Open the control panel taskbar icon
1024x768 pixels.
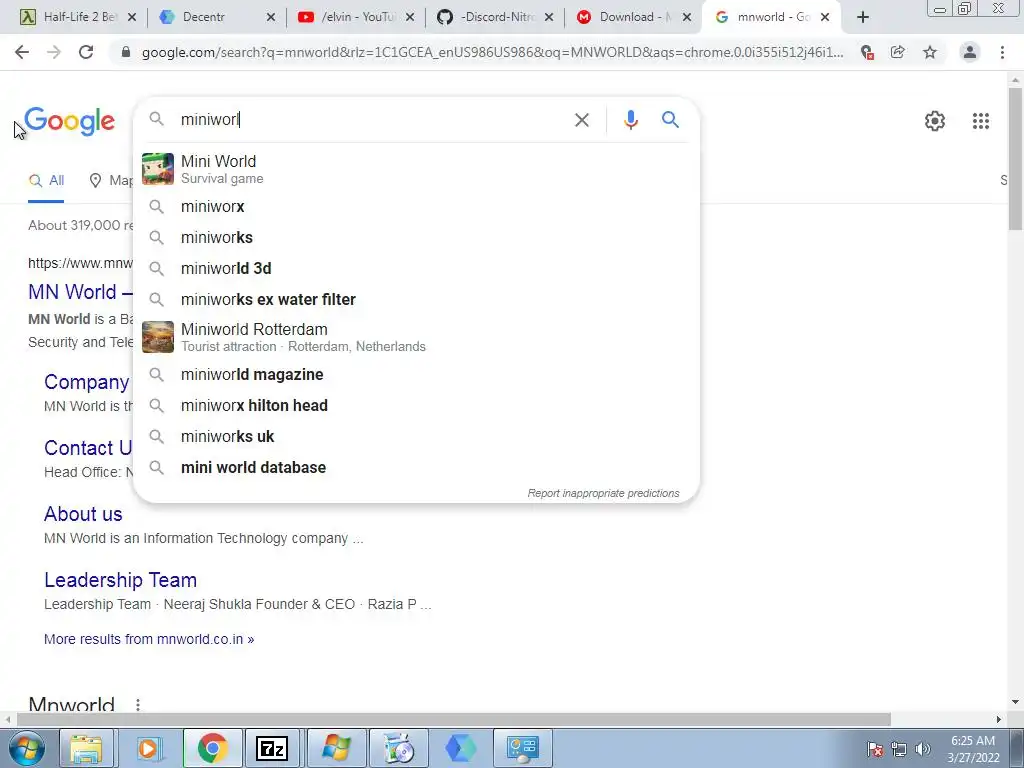(x=522, y=748)
